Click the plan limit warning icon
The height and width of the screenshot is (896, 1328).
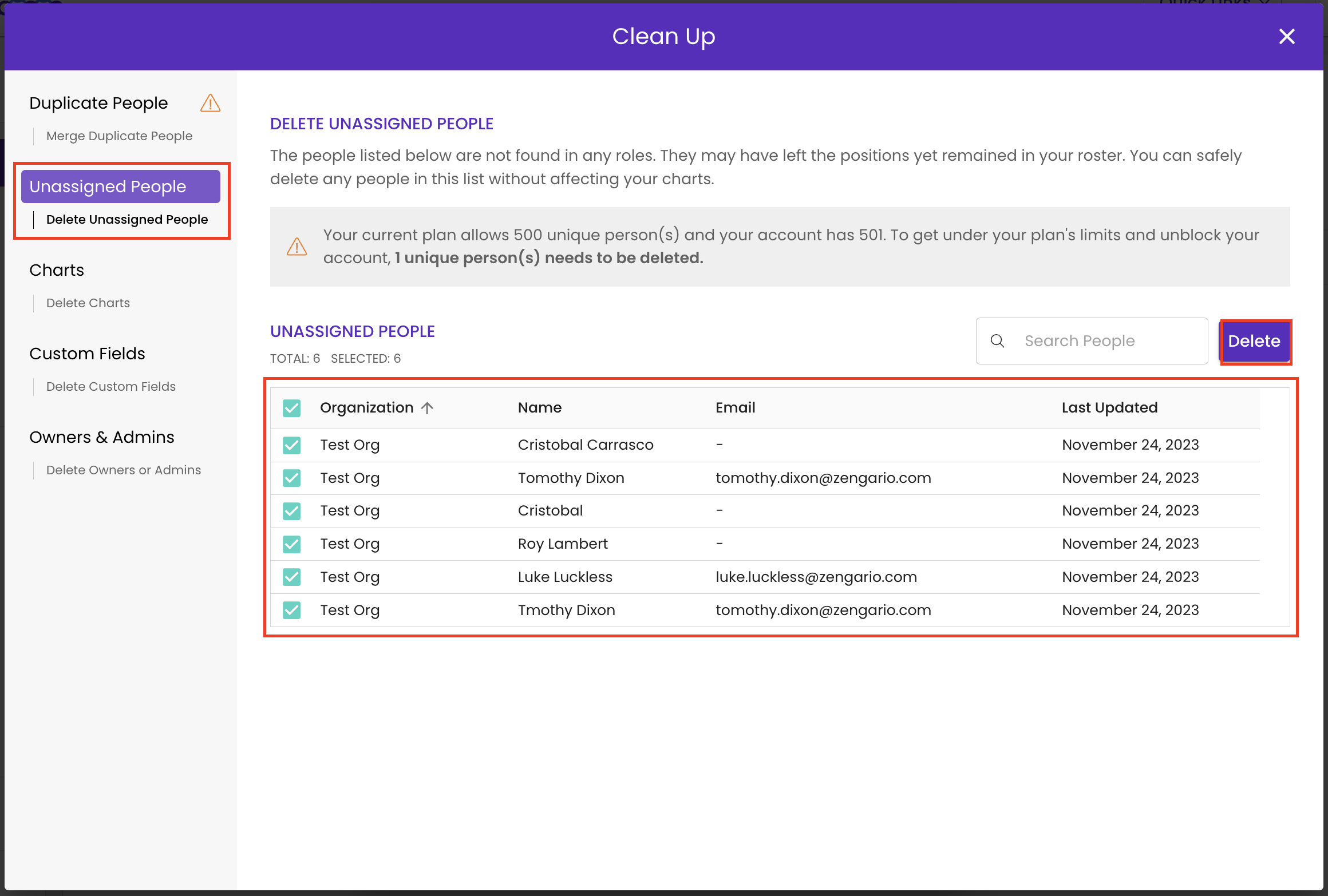(297, 247)
